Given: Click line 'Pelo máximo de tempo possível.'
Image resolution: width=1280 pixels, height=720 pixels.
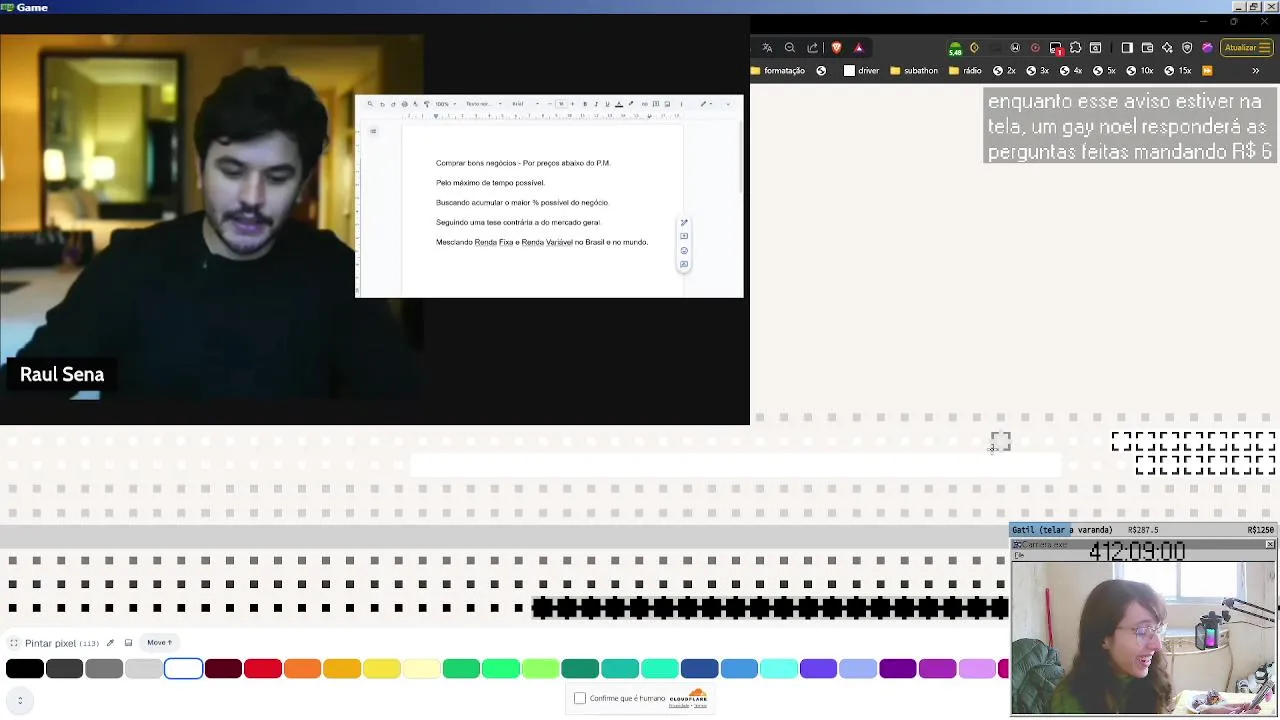Looking at the screenshot, I should (490, 183).
